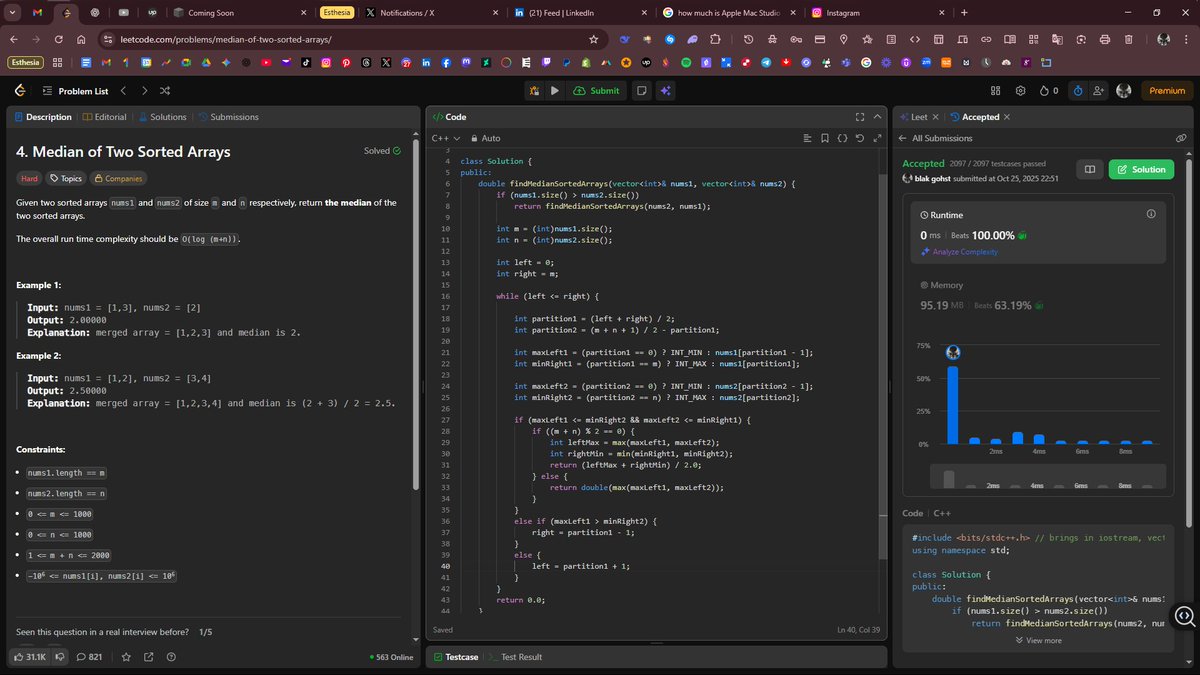Image resolution: width=1200 pixels, height=675 pixels.
Task: Open the debugger icon beside Run
Action: click(535, 91)
